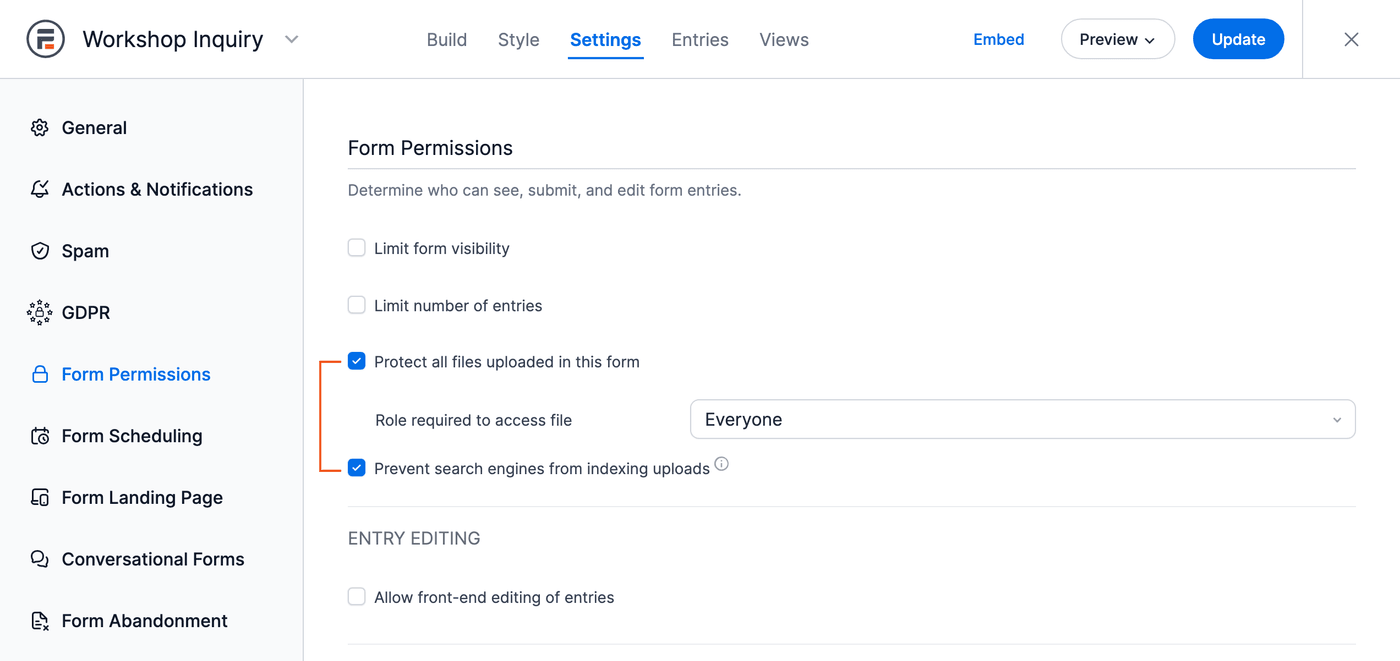Open the Preview dropdown button
Screen dimensions: 1400x661
tap(1117, 39)
